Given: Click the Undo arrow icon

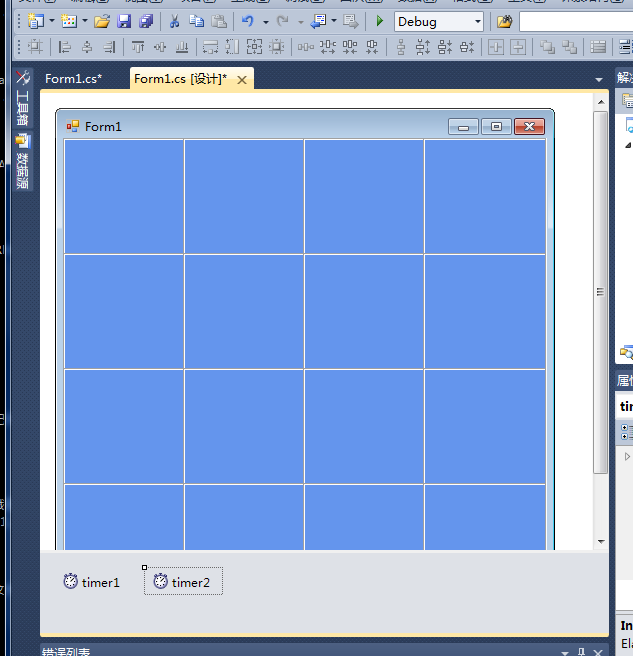Looking at the screenshot, I should pos(248,21).
